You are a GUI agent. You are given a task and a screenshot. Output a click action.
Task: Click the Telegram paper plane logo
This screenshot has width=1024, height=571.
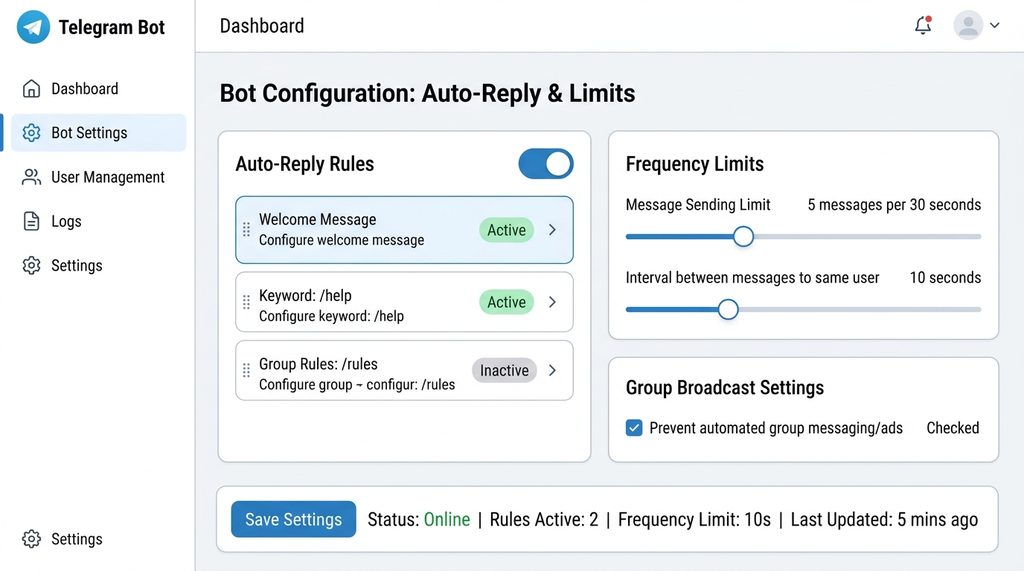33,27
